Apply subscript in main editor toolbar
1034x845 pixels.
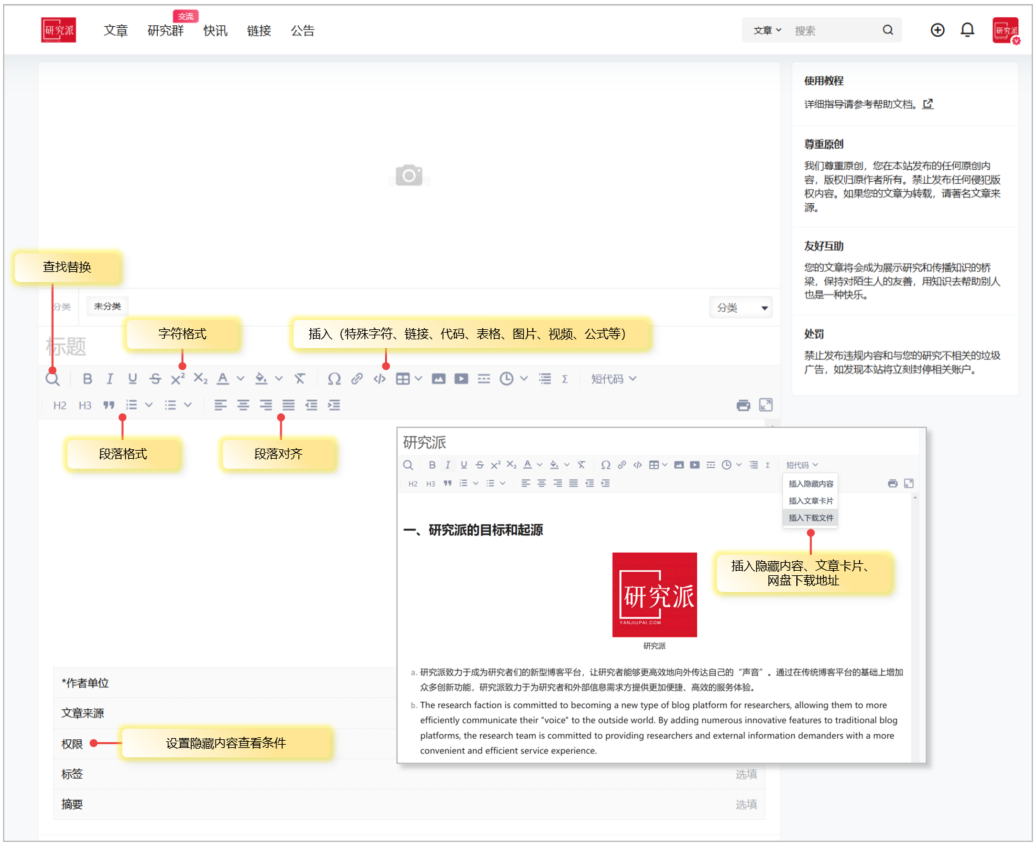coord(200,379)
